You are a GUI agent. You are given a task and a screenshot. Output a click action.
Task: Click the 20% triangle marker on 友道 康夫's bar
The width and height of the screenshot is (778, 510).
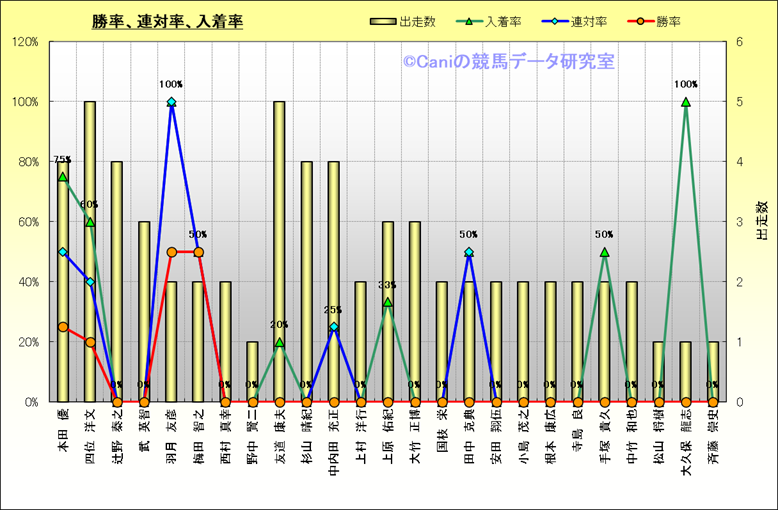(279, 342)
